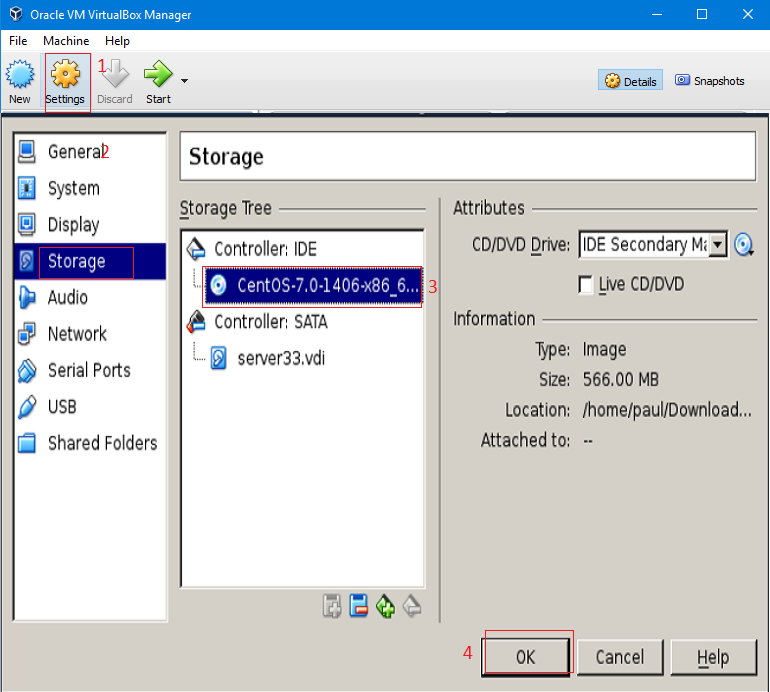The image size is (770, 692).
Task: Click the server33.vdi hard disk icon
Action: [x=219, y=358]
